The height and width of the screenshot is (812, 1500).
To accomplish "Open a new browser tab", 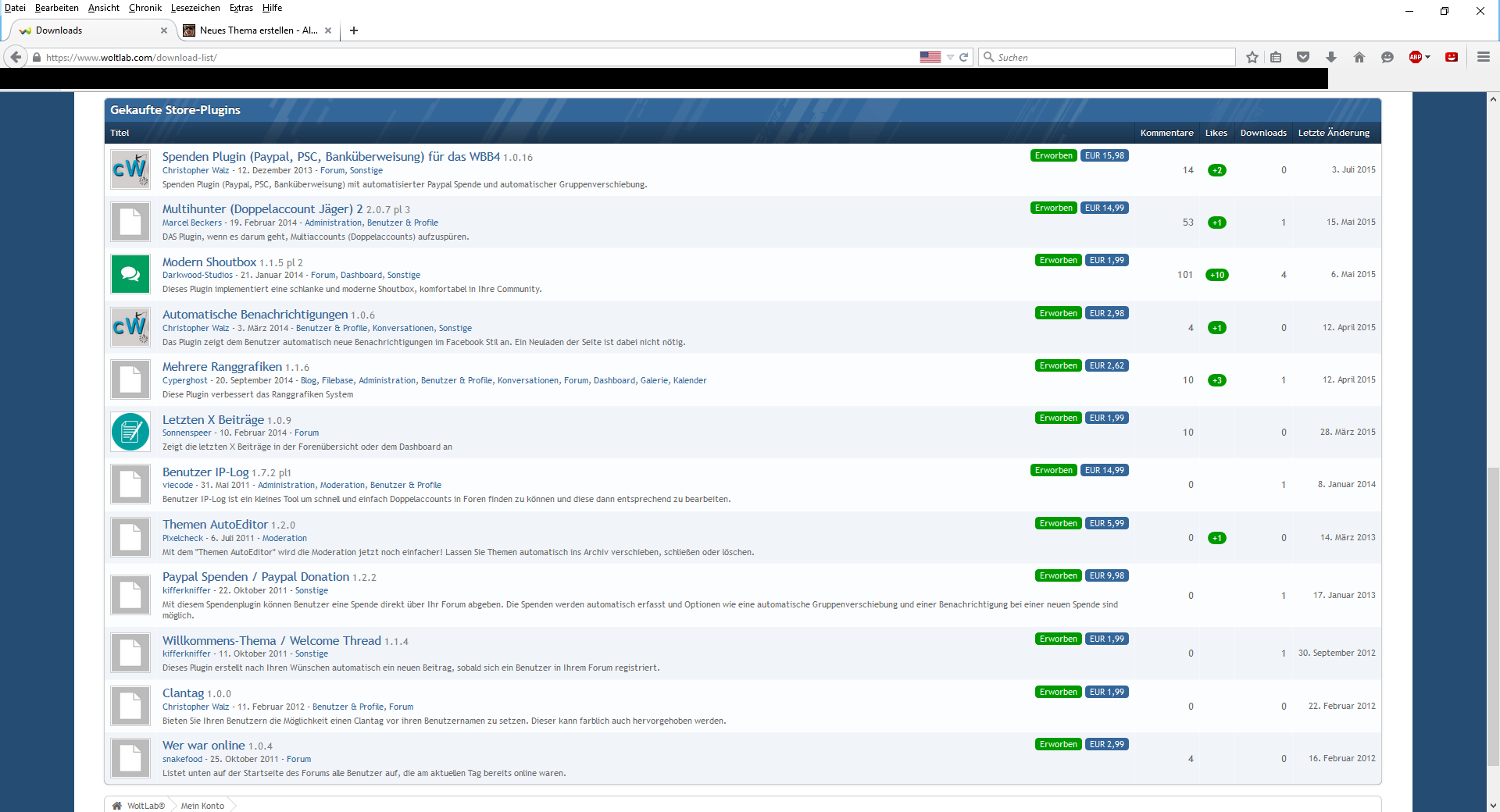I will pyautogui.click(x=354, y=30).
